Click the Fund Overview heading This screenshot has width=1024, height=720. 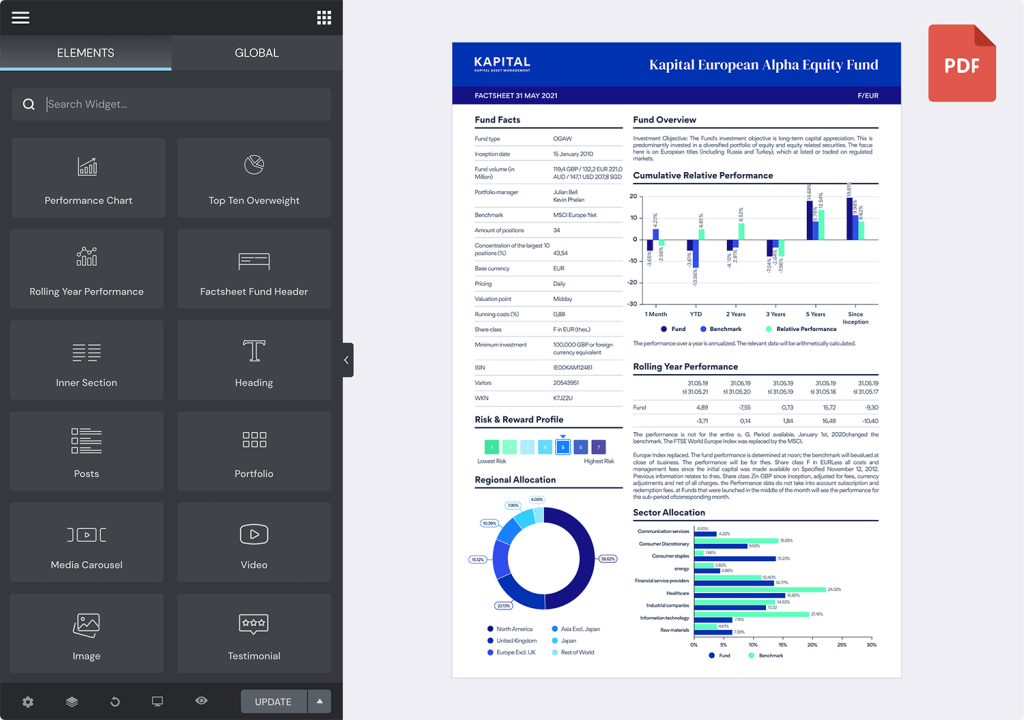664,120
